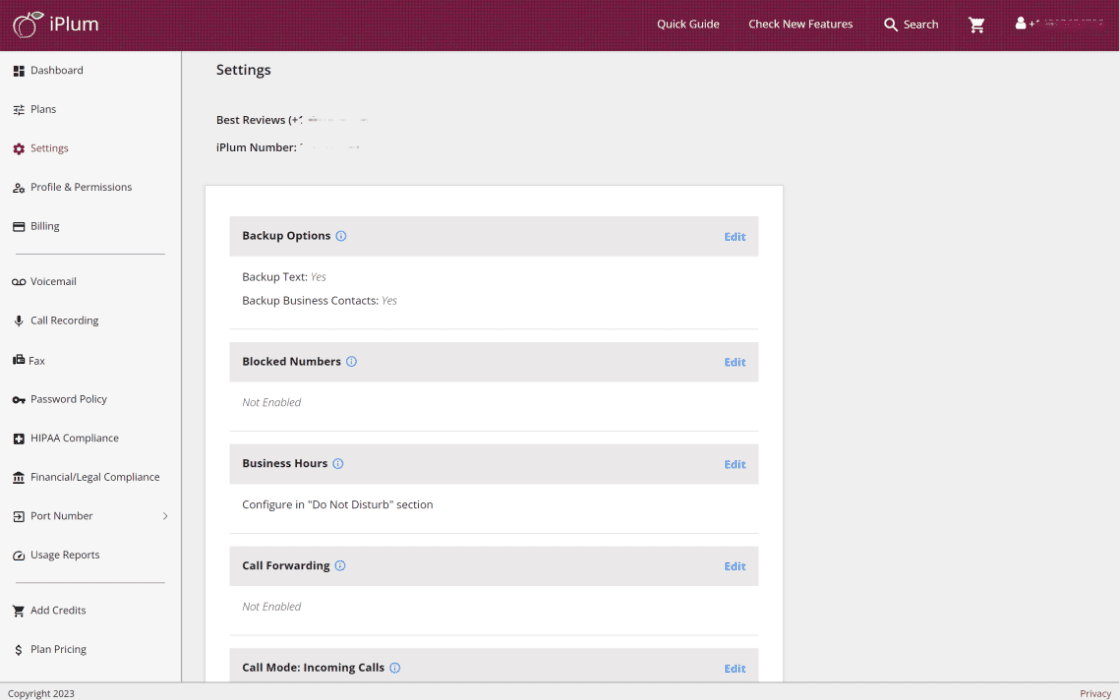This screenshot has height=700, width=1120.
Task: Click the Search magnifier in header
Action: tap(890, 25)
